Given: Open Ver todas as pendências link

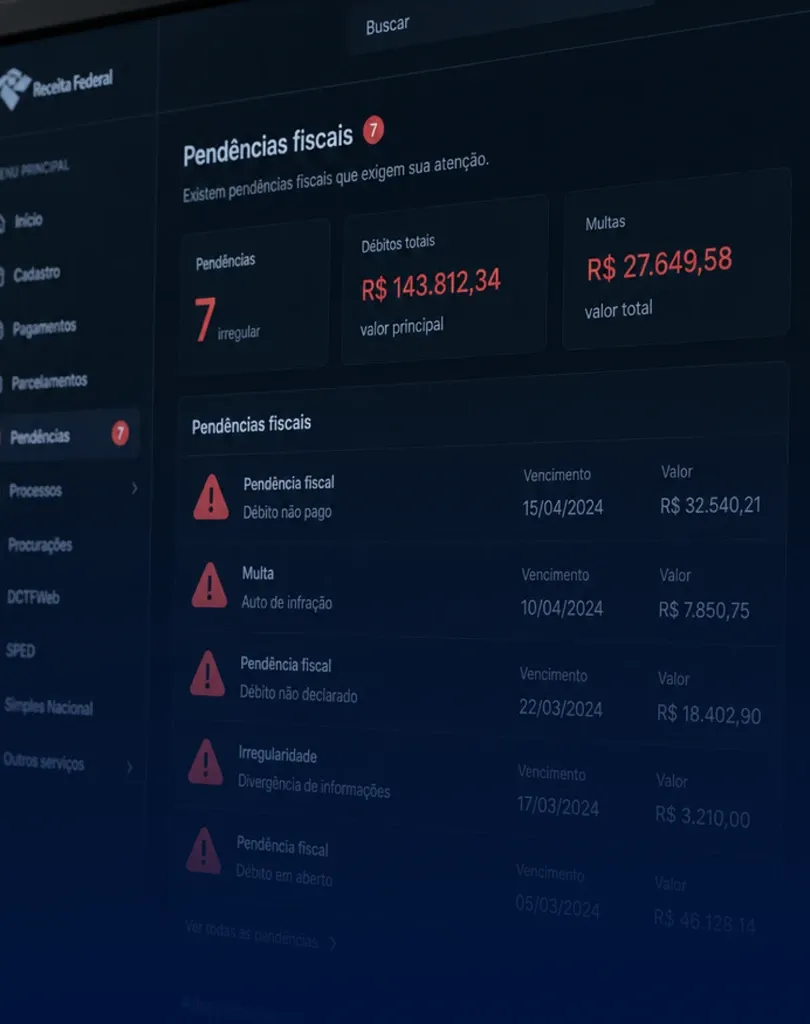Looking at the screenshot, I should 251,934.
